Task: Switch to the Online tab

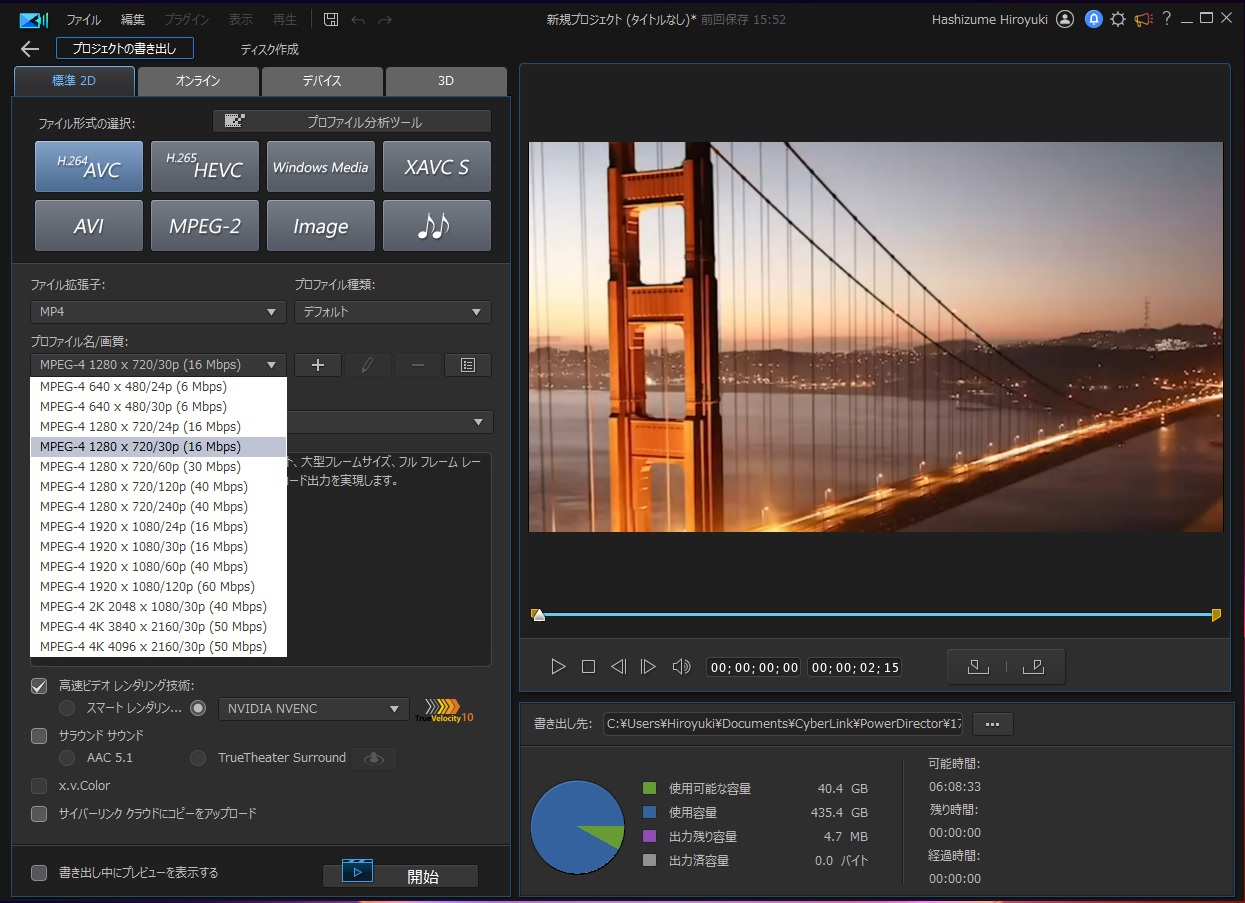Action: click(198, 81)
